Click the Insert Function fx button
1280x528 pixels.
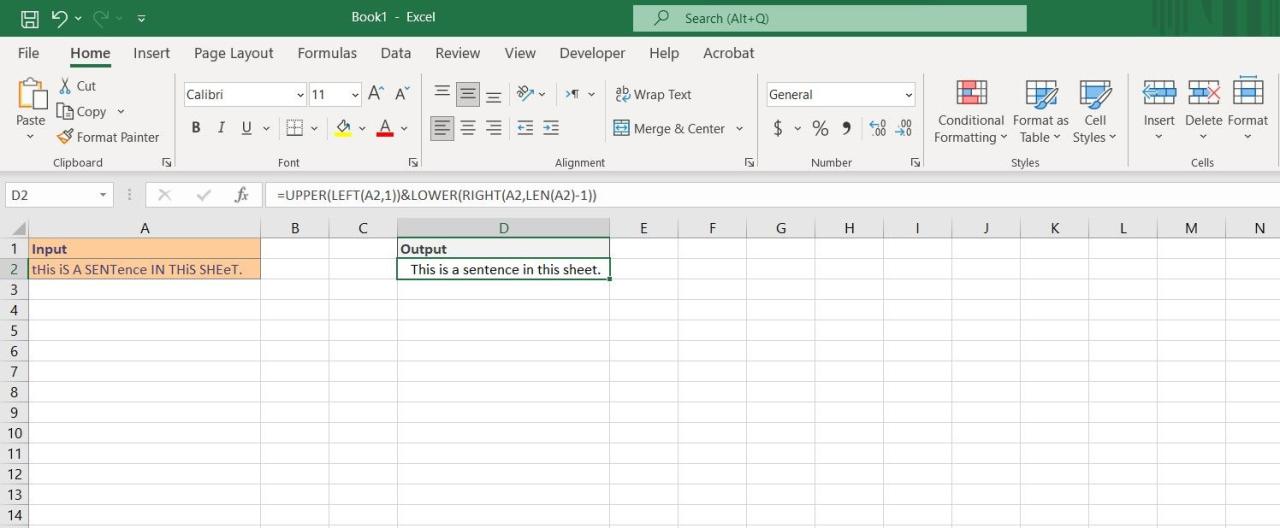click(x=241, y=195)
